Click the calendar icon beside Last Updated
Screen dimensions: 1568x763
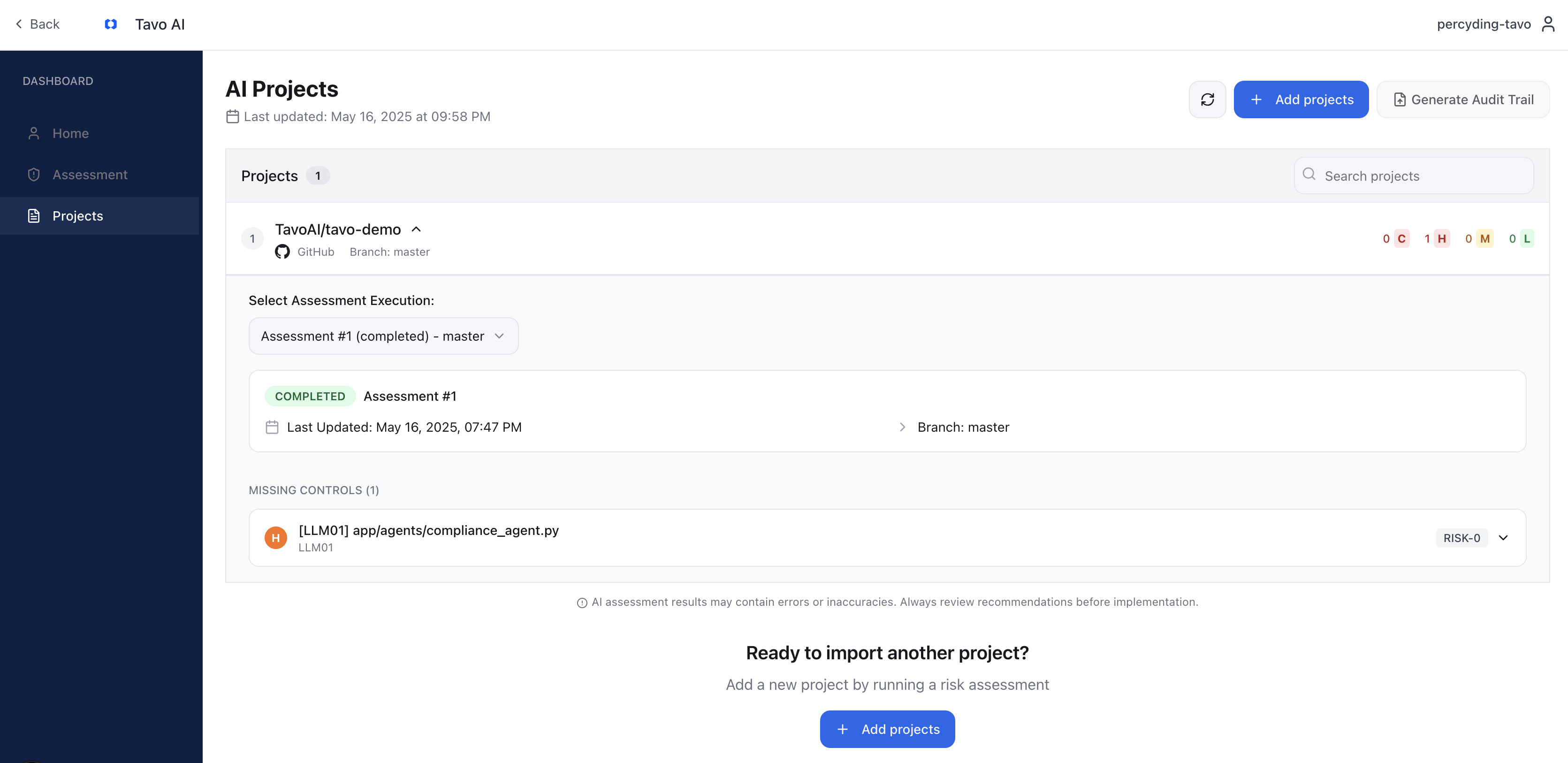coord(272,427)
